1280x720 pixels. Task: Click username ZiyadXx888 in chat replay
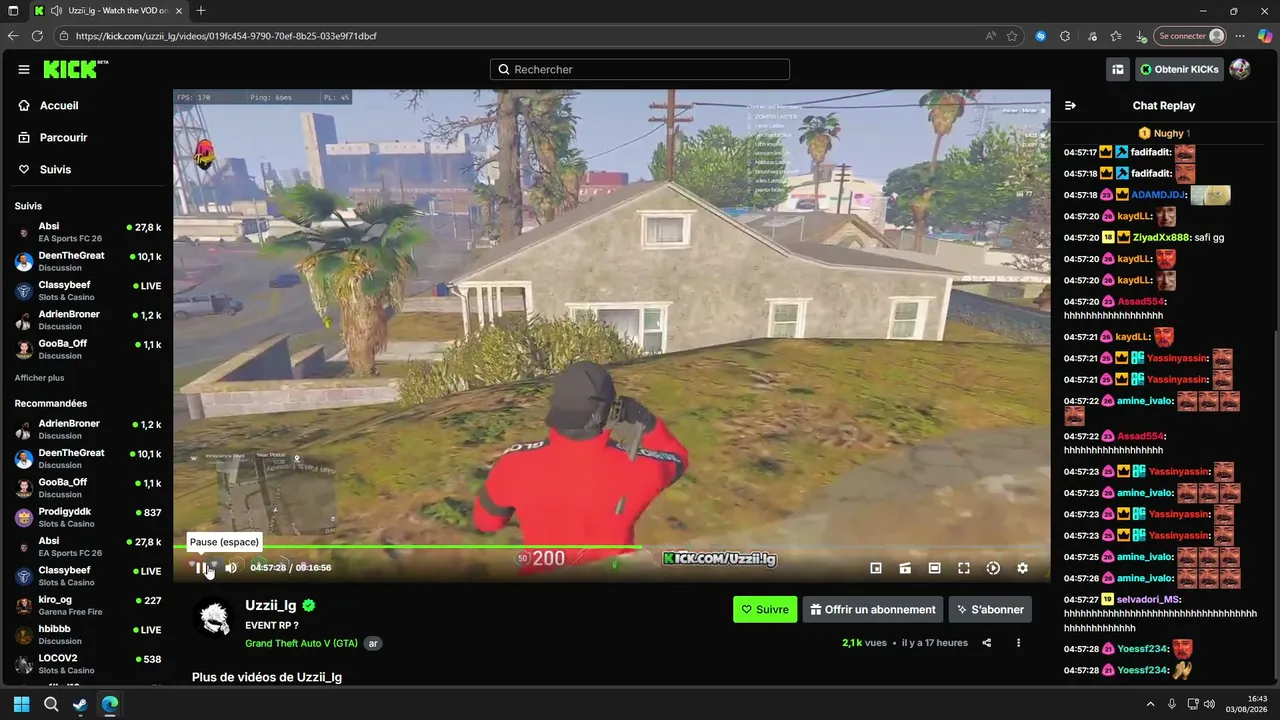[x=1161, y=238]
